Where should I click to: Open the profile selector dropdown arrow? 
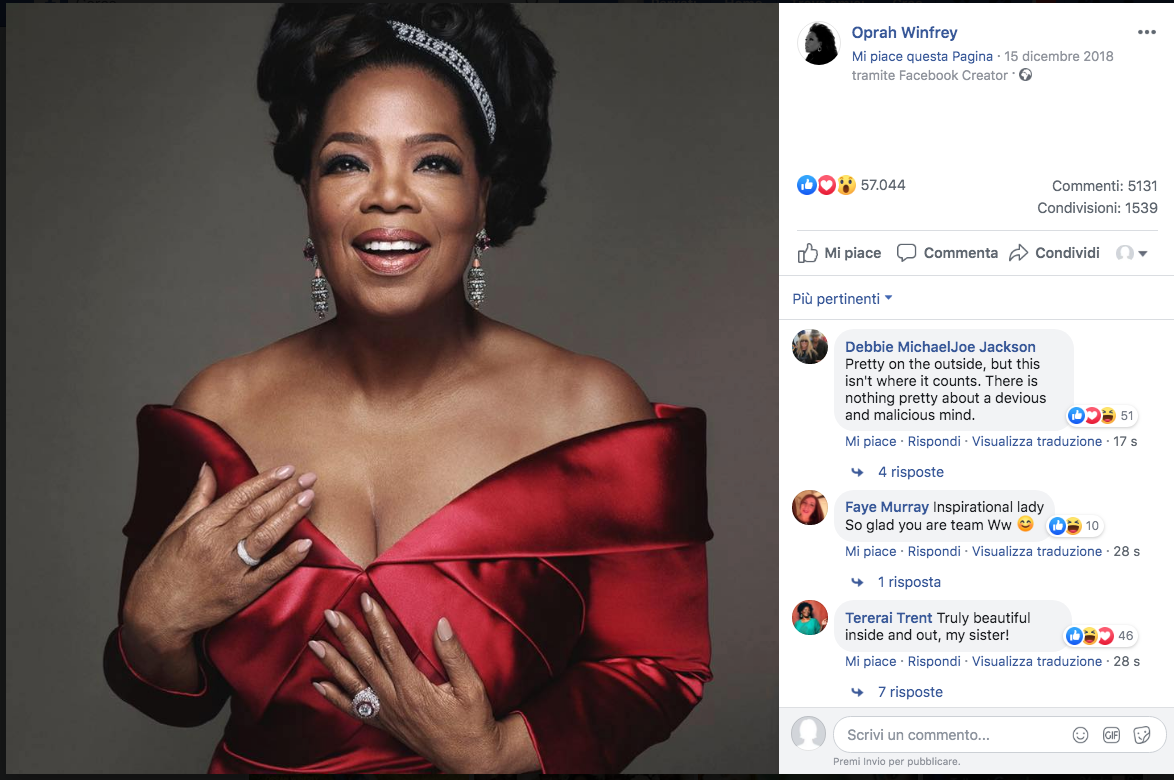tap(1132, 253)
